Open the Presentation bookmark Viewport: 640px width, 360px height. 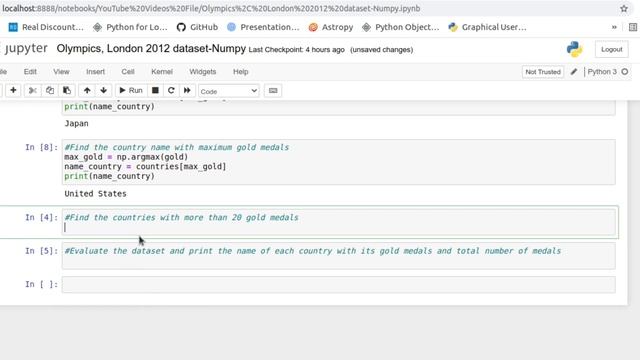click(263, 27)
